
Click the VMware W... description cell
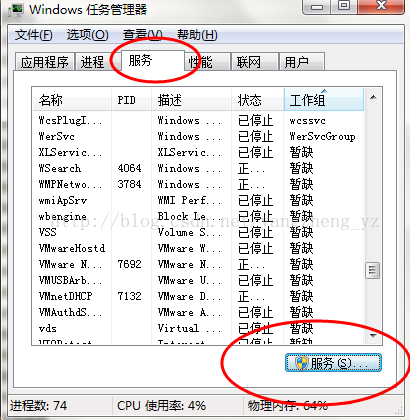tap(189, 248)
